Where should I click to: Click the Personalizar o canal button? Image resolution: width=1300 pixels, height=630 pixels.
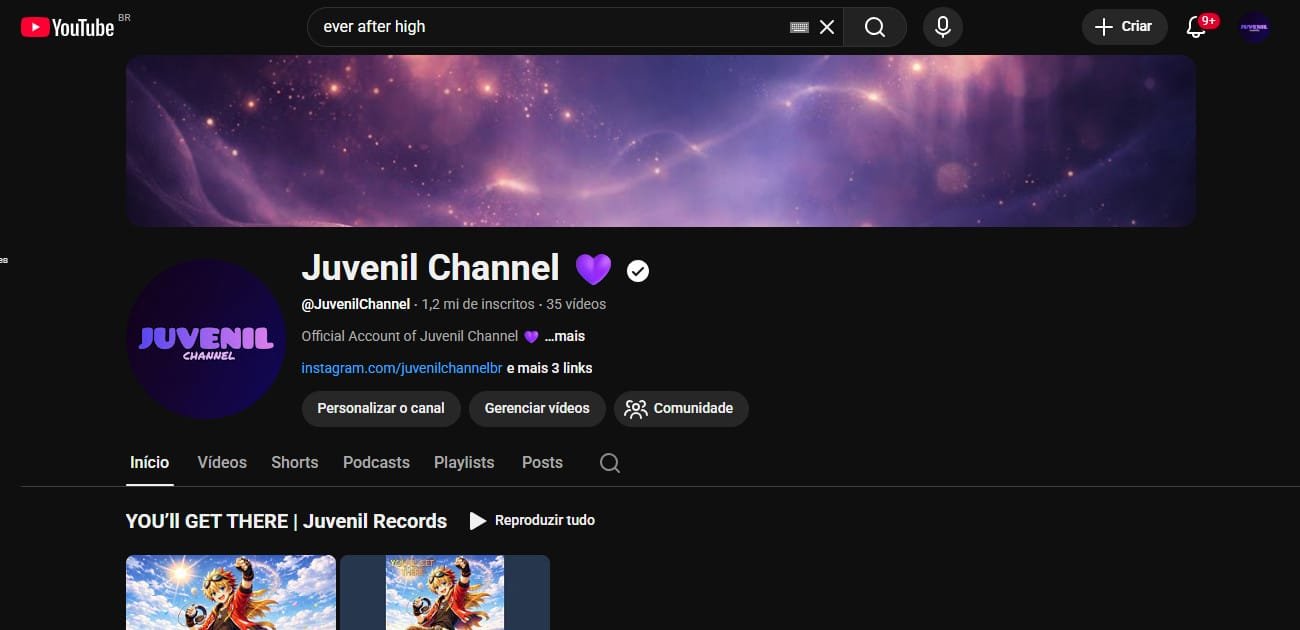[x=381, y=408]
